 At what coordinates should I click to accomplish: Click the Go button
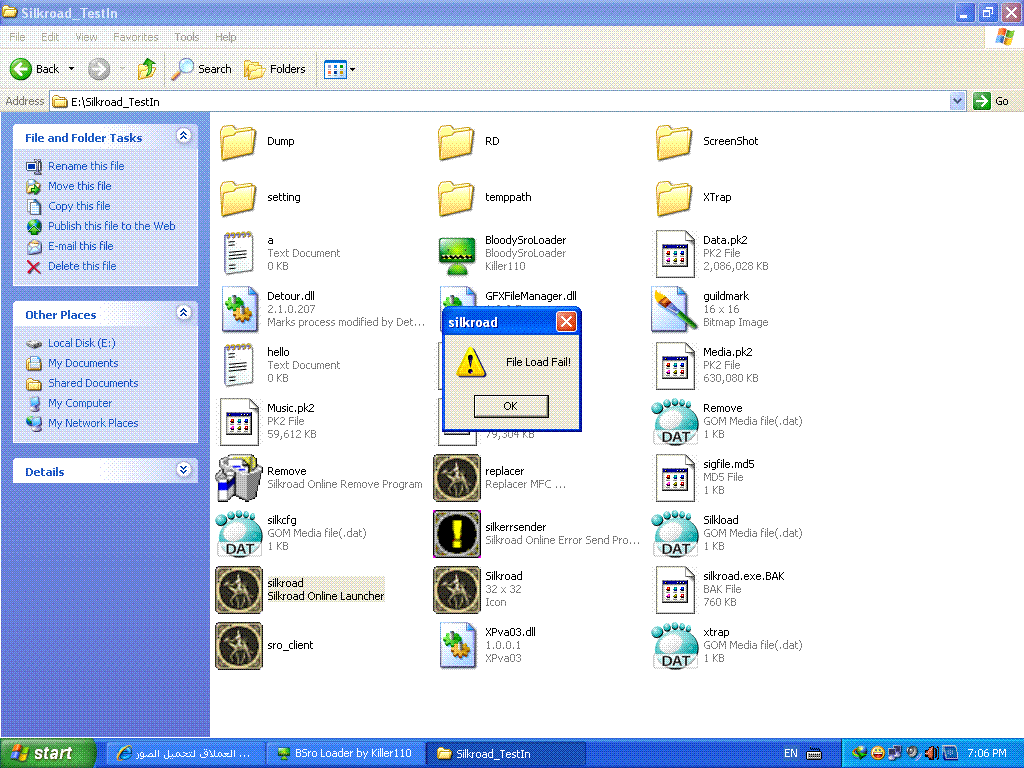coord(991,101)
